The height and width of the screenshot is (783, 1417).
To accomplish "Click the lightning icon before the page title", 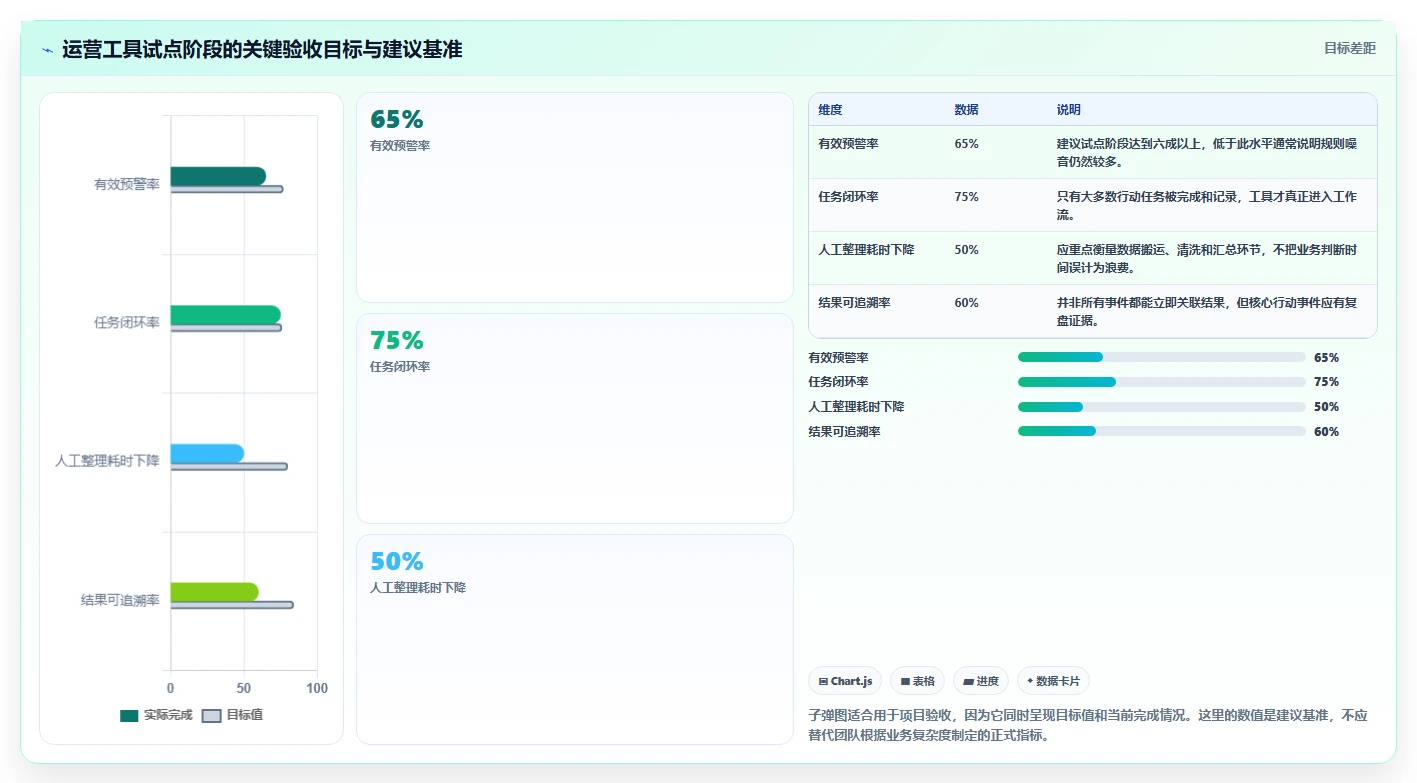I will click(47, 49).
